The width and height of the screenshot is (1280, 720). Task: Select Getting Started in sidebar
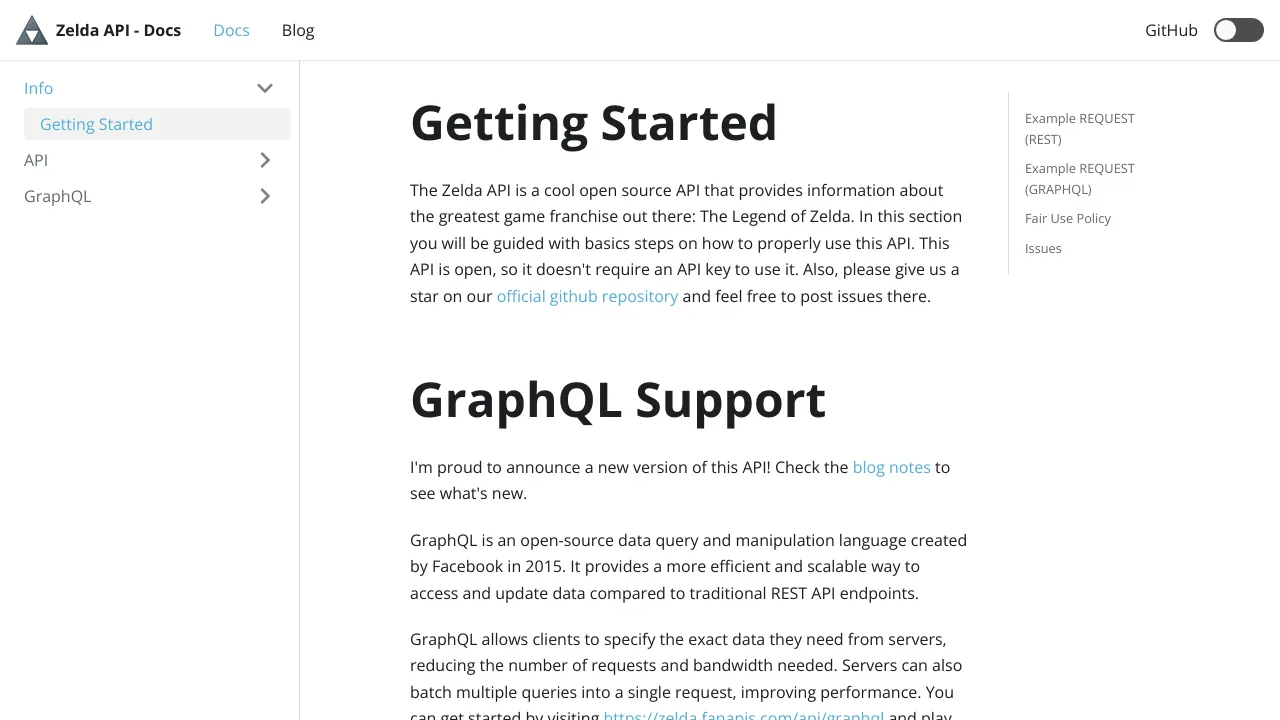157,124
